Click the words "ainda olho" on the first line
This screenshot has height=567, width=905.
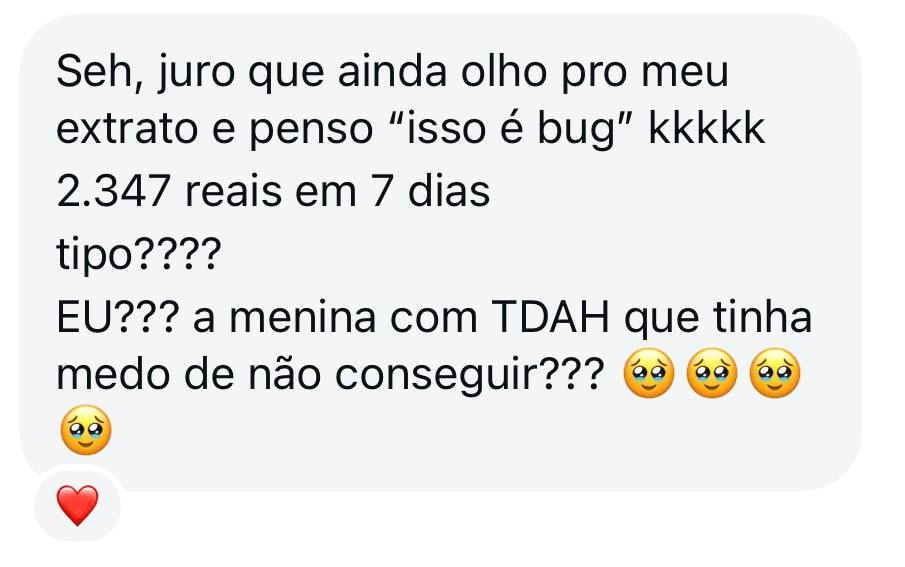click(x=442, y=72)
